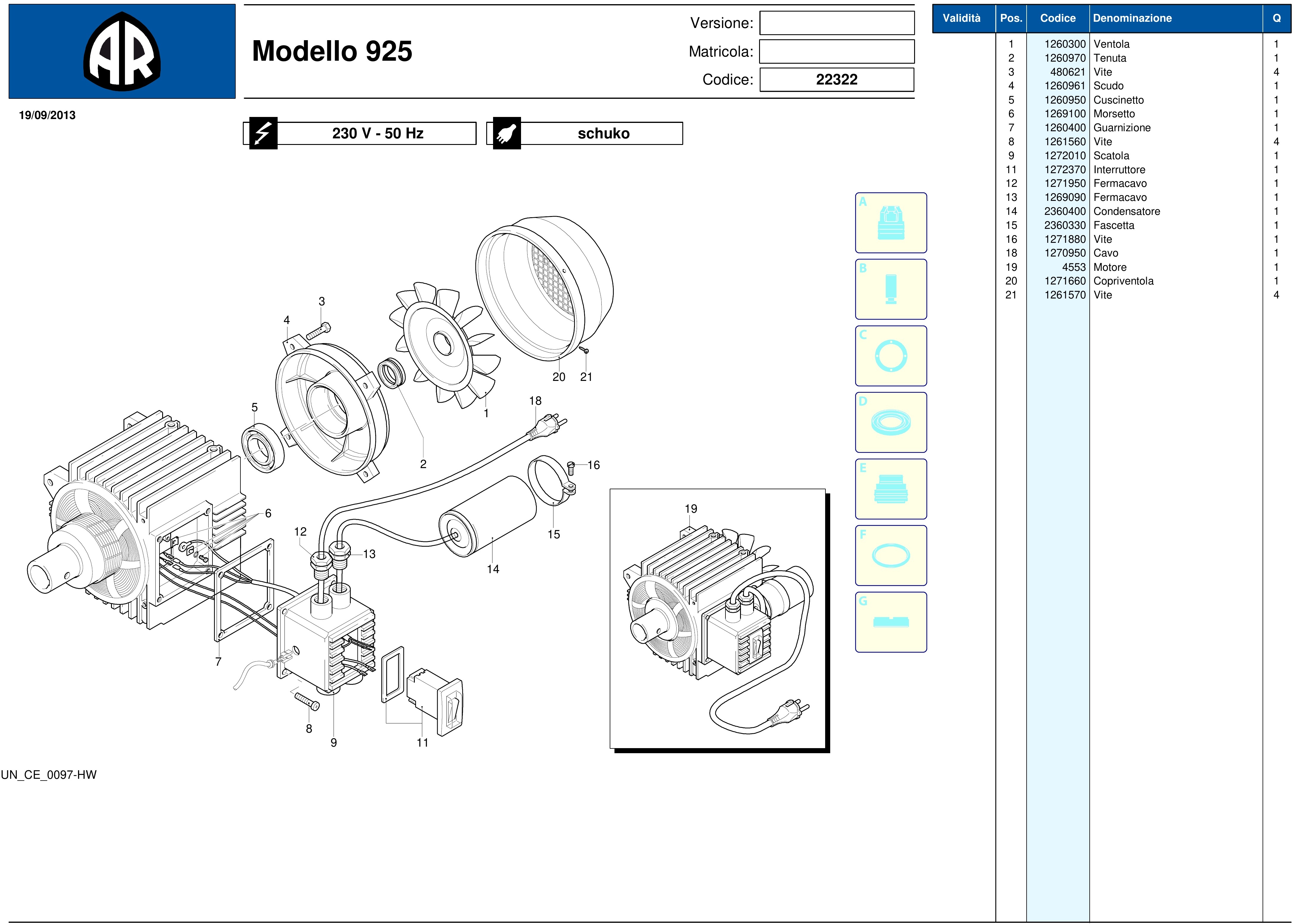
Task: Click the Codice field showing 22322
Action: 836,80
